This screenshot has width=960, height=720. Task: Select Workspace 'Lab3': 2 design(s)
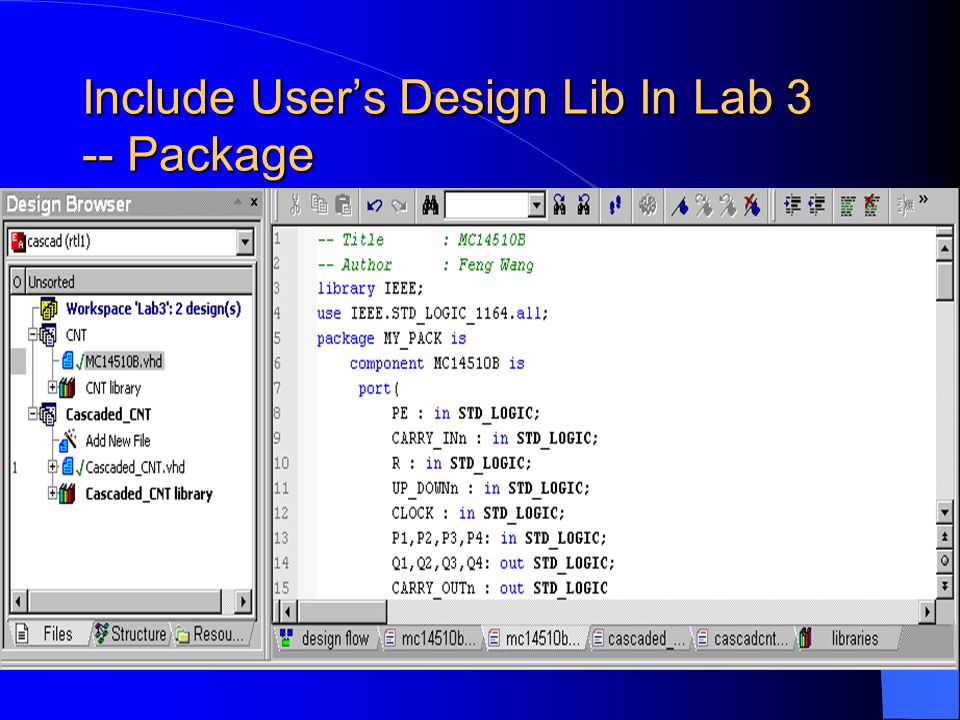point(153,309)
